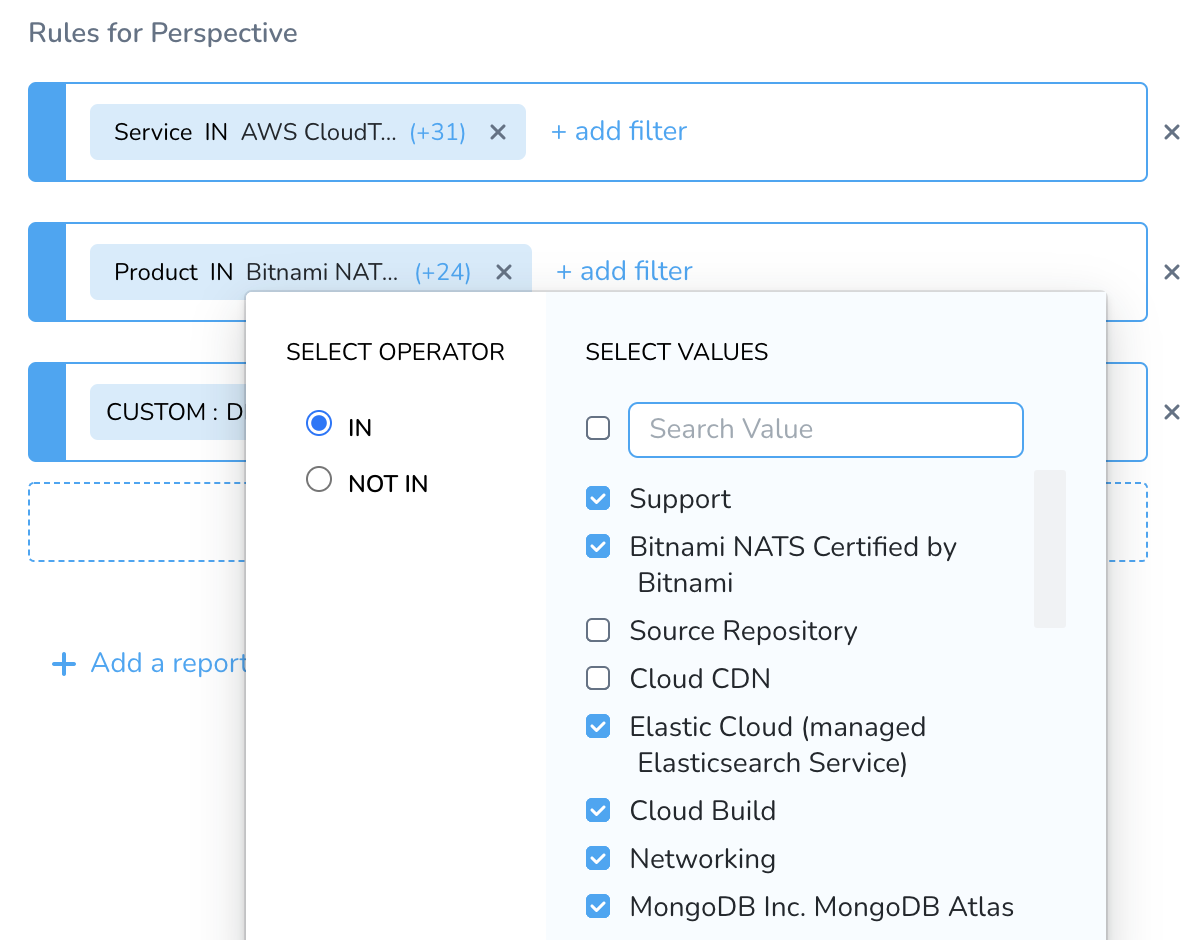Click the Networking label text
This screenshot has width=1204, height=940.
click(x=702, y=859)
